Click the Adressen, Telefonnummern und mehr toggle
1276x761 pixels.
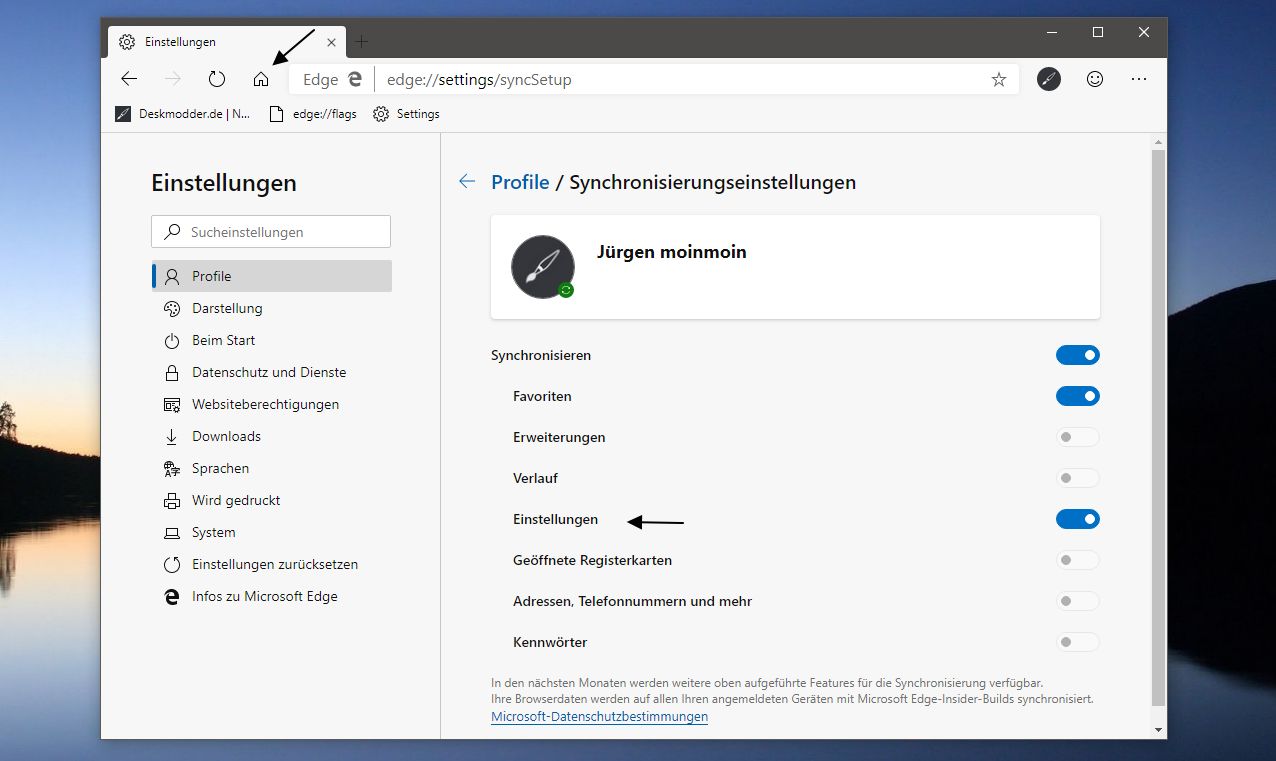[x=1078, y=601]
